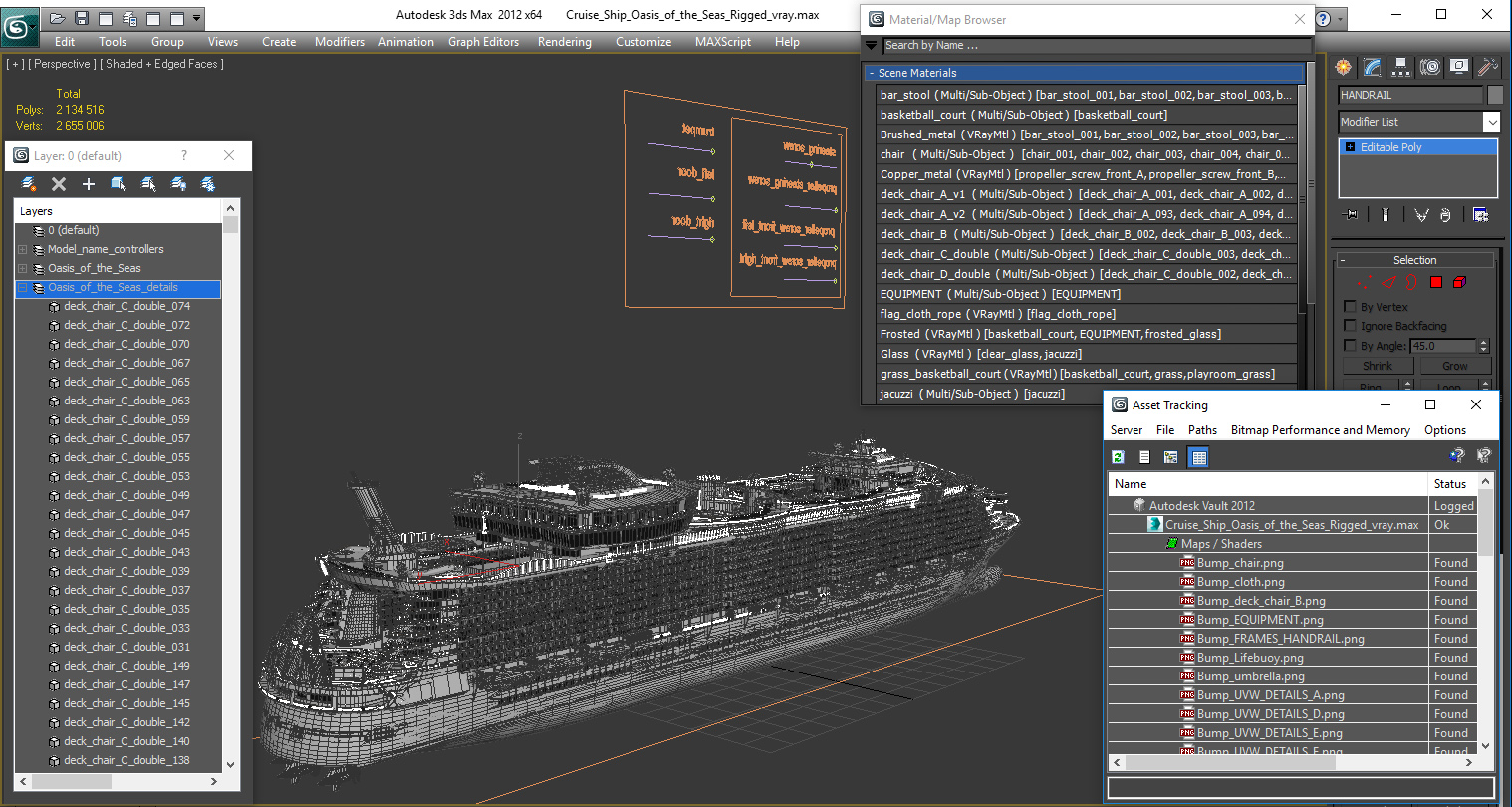Image resolution: width=1512 pixels, height=807 pixels.
Task: Open the Graph Editors menu
Action: [483, 42]
